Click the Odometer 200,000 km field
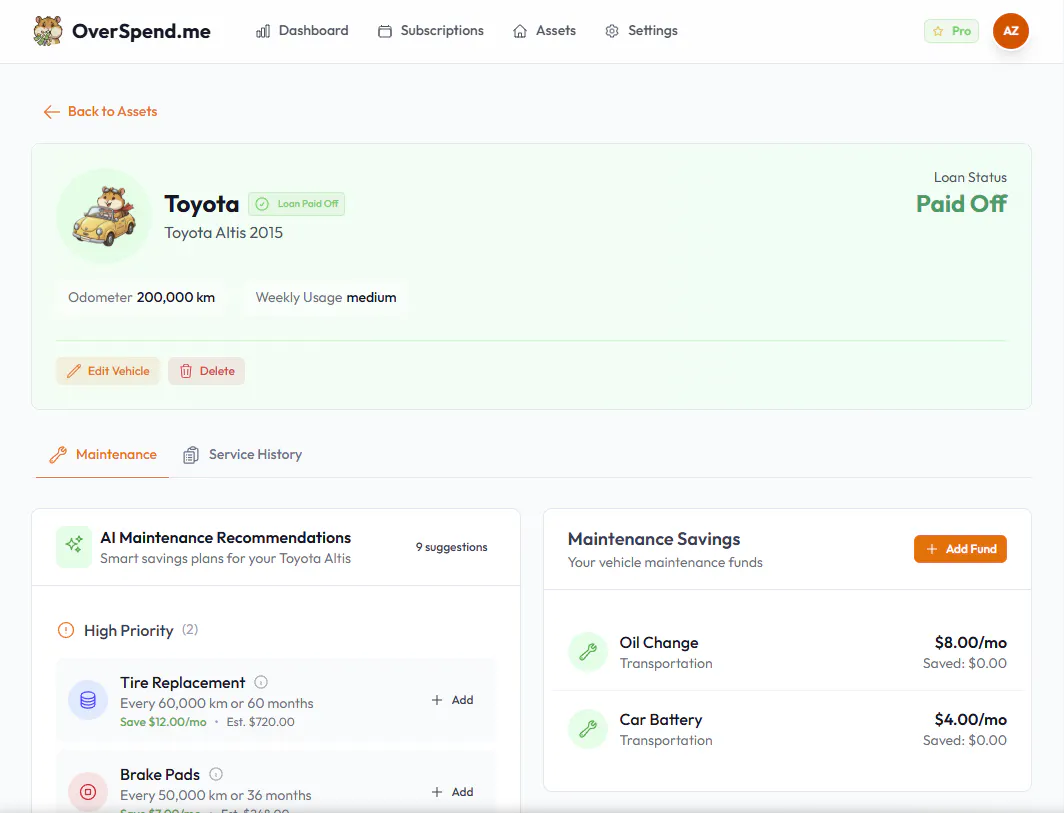The width and height of the screenshot is (1064, 813). [141, 297]
